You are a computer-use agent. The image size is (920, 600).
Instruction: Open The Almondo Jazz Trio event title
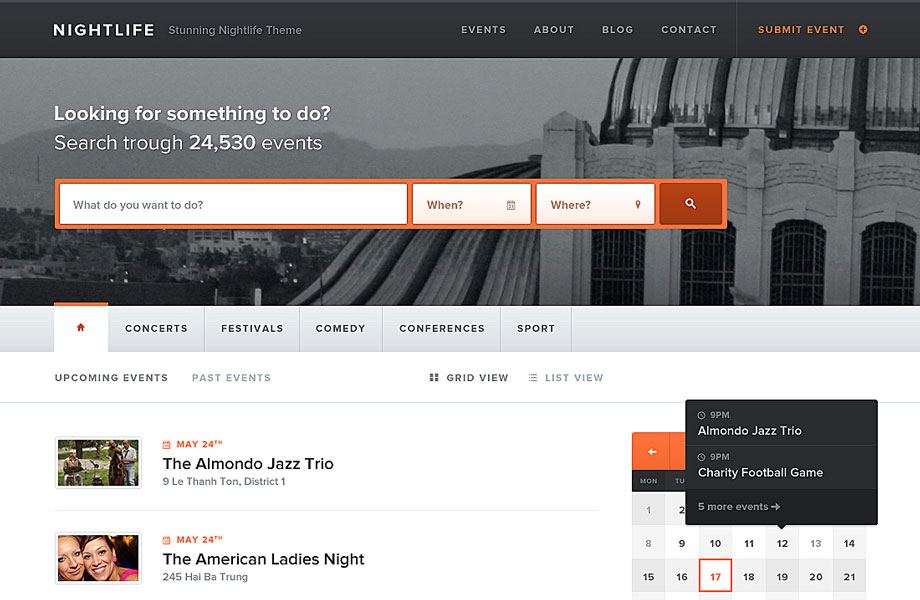point(248,464)
